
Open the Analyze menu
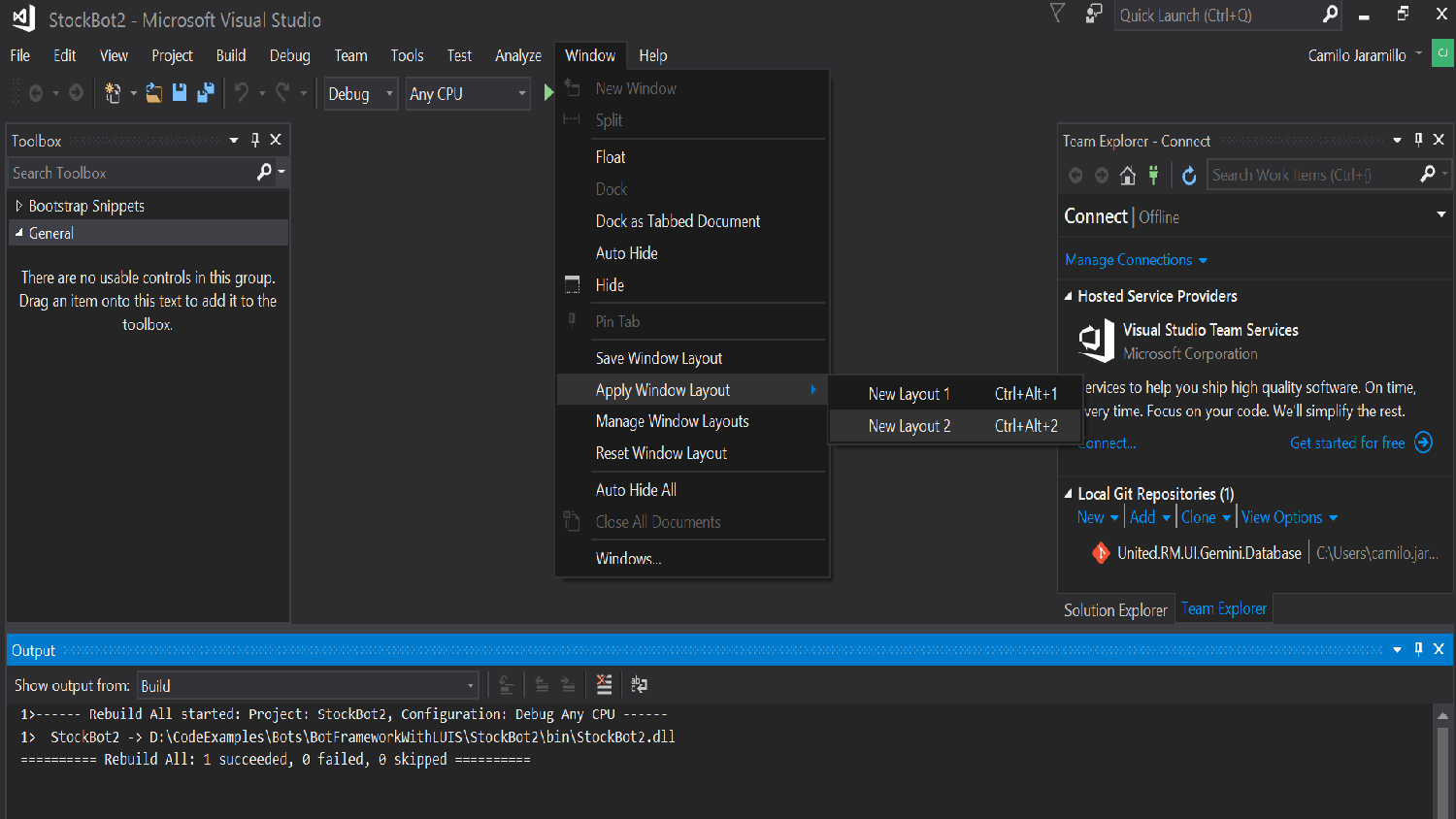click(518, 55)
